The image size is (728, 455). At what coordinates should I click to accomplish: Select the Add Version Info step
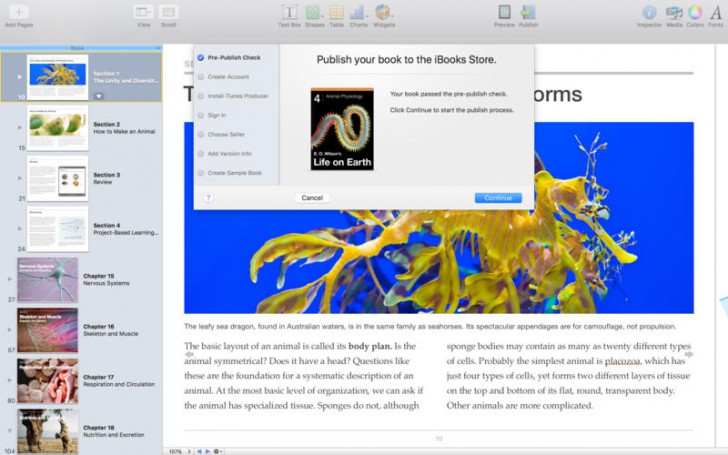225,154
